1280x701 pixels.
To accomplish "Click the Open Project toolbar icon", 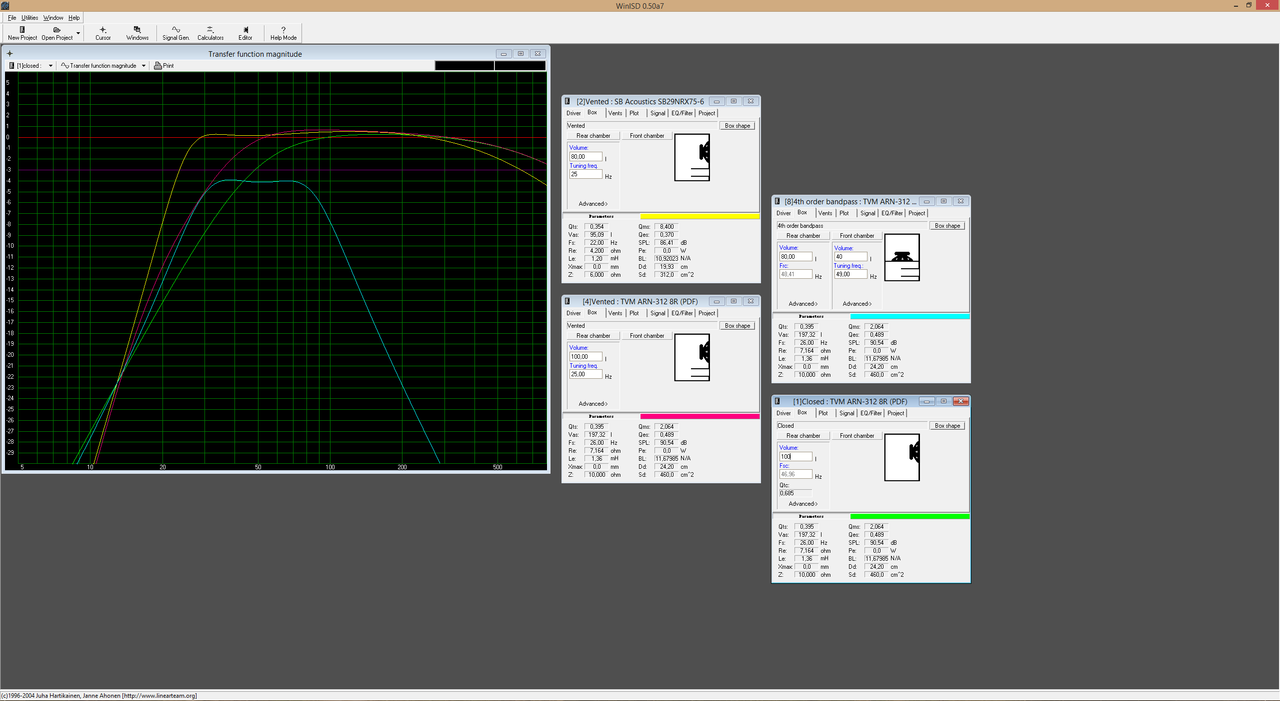I will point(57,33).
